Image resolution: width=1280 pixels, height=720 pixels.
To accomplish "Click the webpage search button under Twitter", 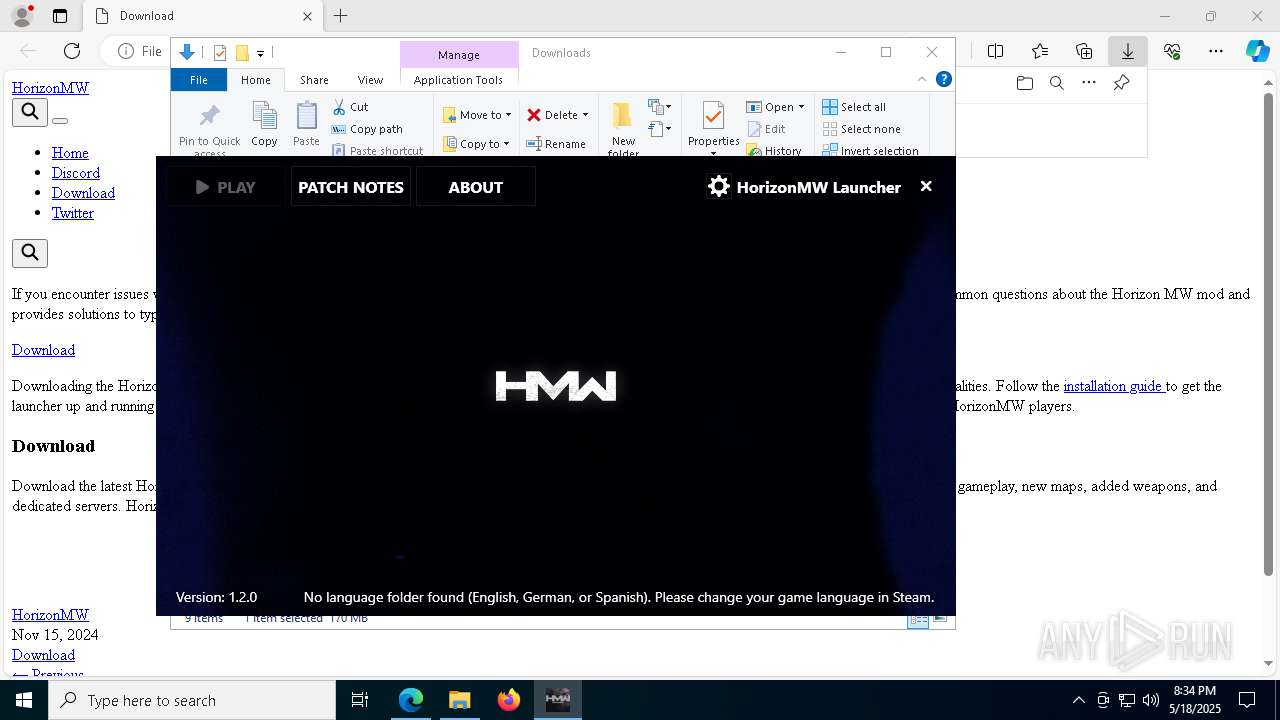I will (x=30, y=253).
